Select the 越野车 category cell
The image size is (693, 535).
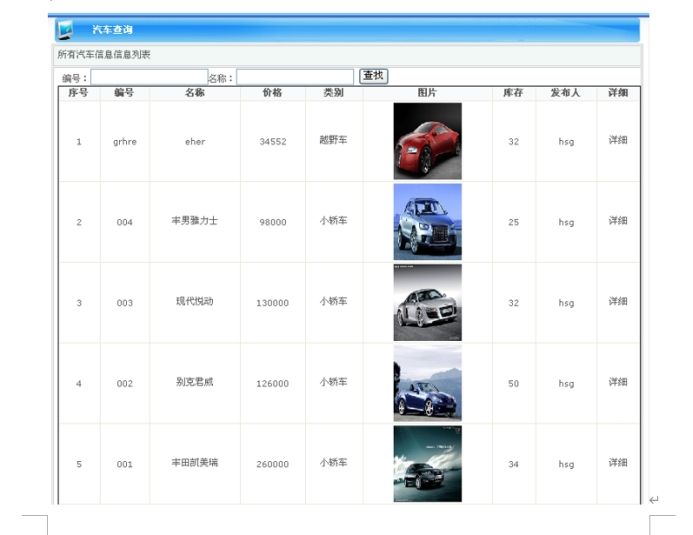pos(333,140)
